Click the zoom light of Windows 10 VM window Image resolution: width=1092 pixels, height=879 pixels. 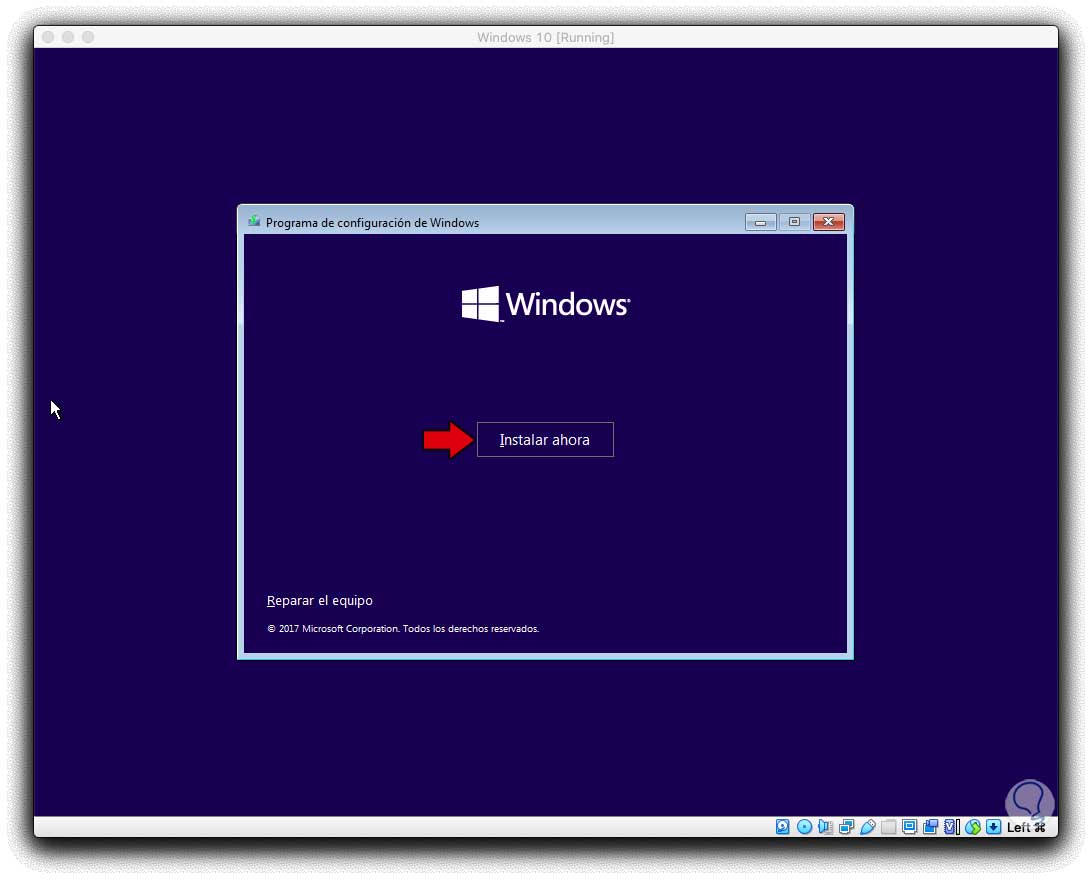coord(88,37)
